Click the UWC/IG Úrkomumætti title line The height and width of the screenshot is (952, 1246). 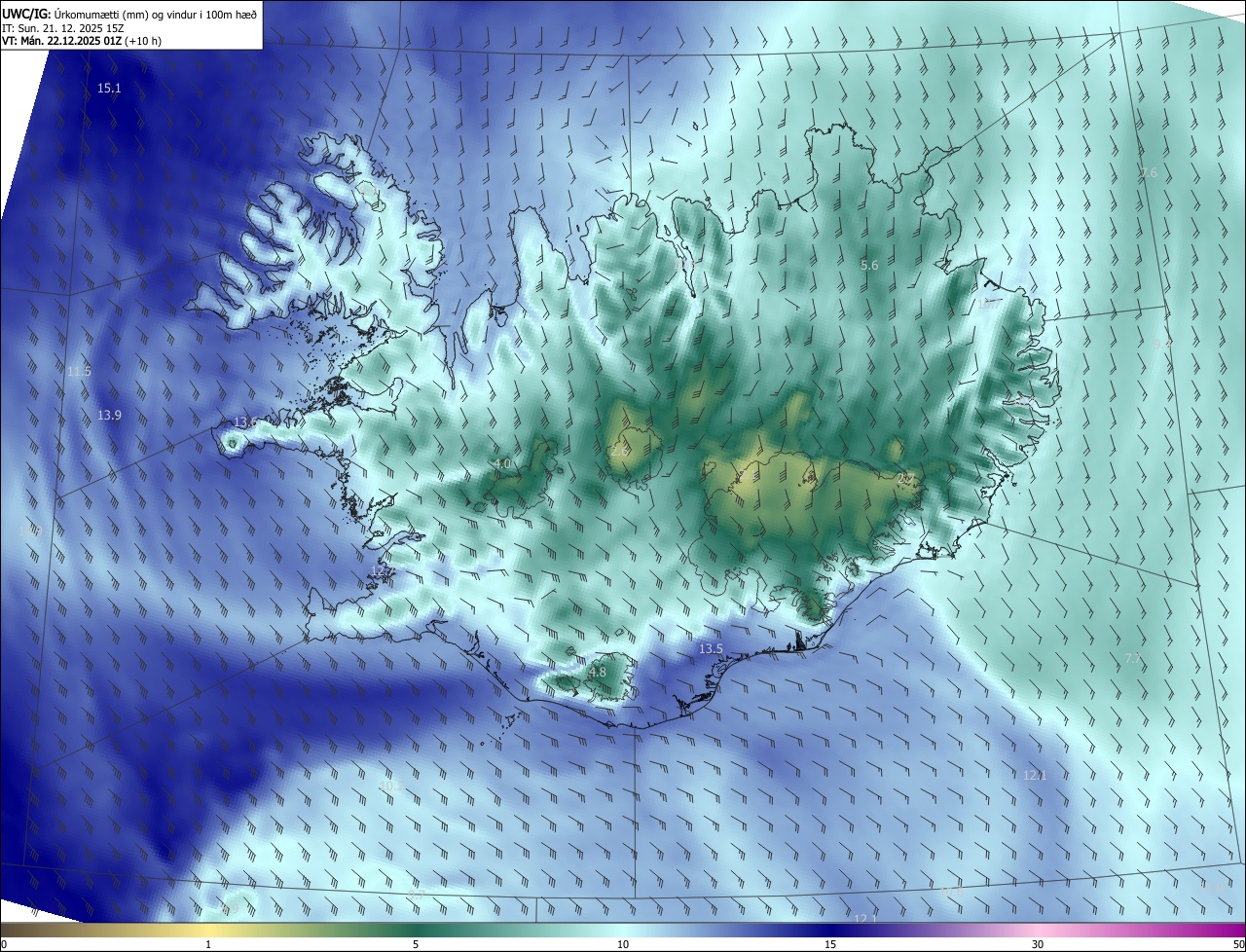tap(129, 15)
